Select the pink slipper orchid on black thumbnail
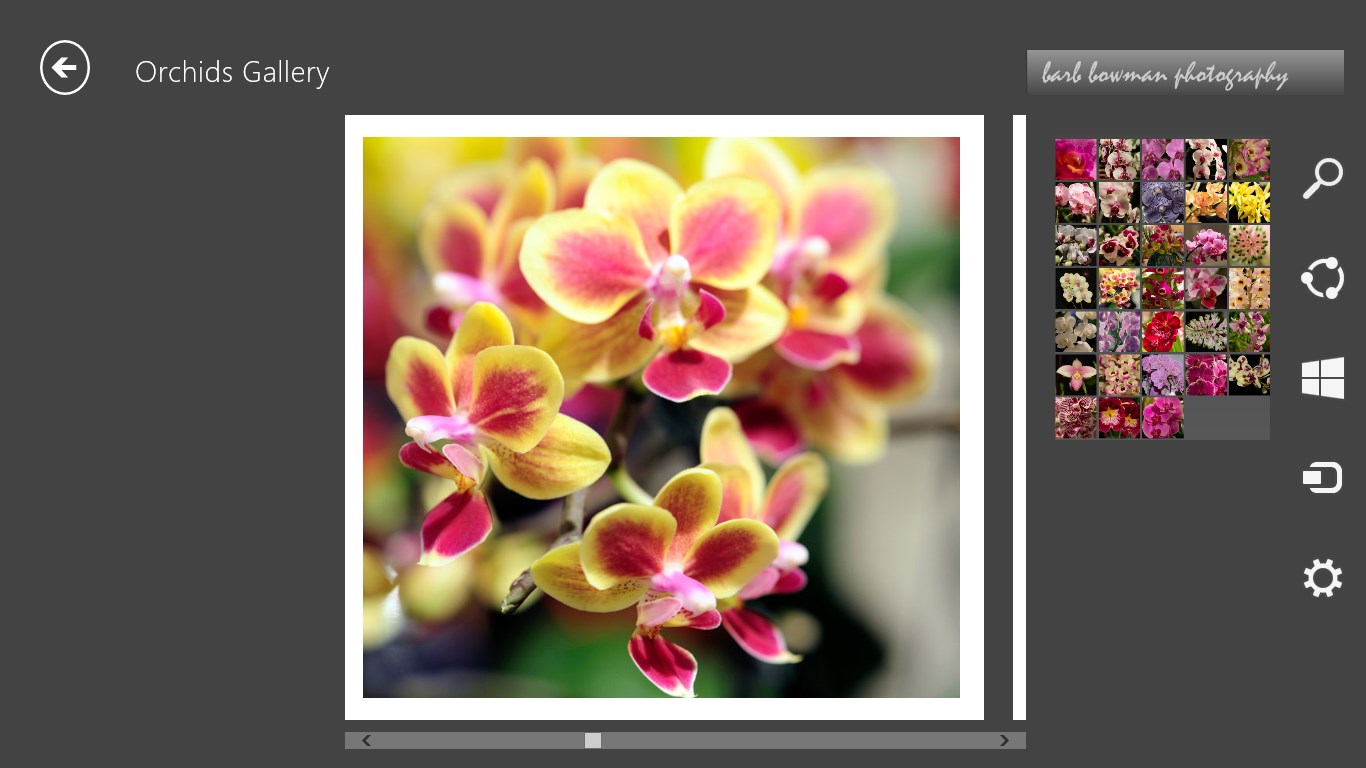This screenshot has height=768, width=1366. 1076,374
